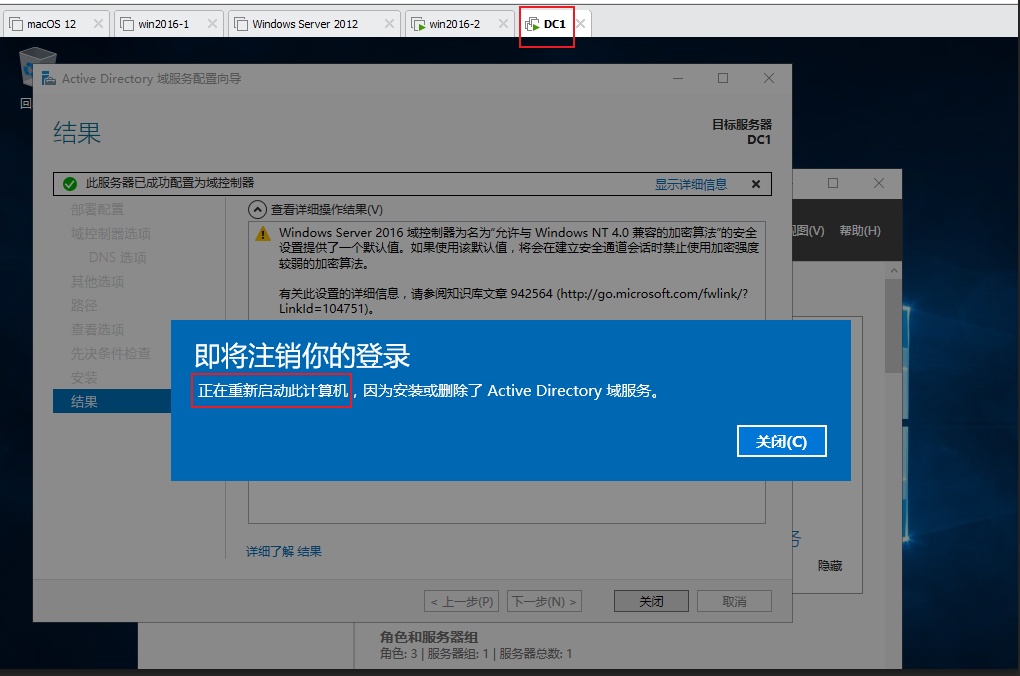
Task: Collapse 查看详细操作结果(V) section
Action: (258, 210)
